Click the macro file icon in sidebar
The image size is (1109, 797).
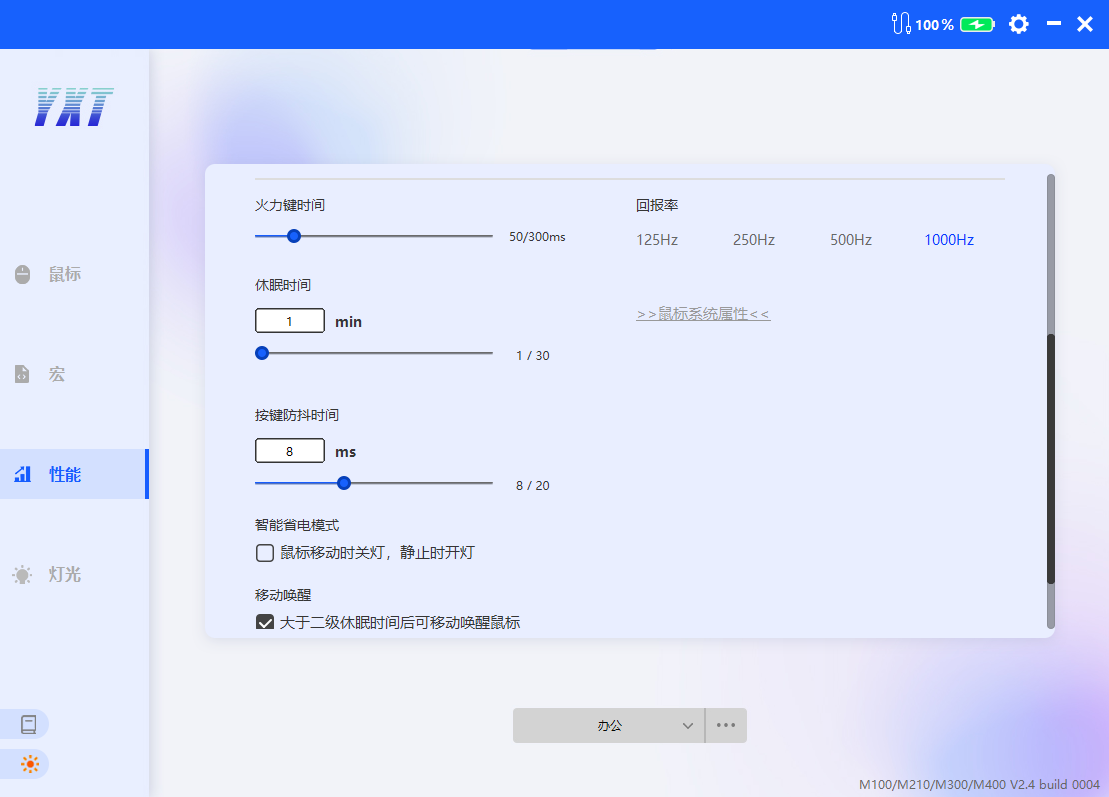point(22,374)
